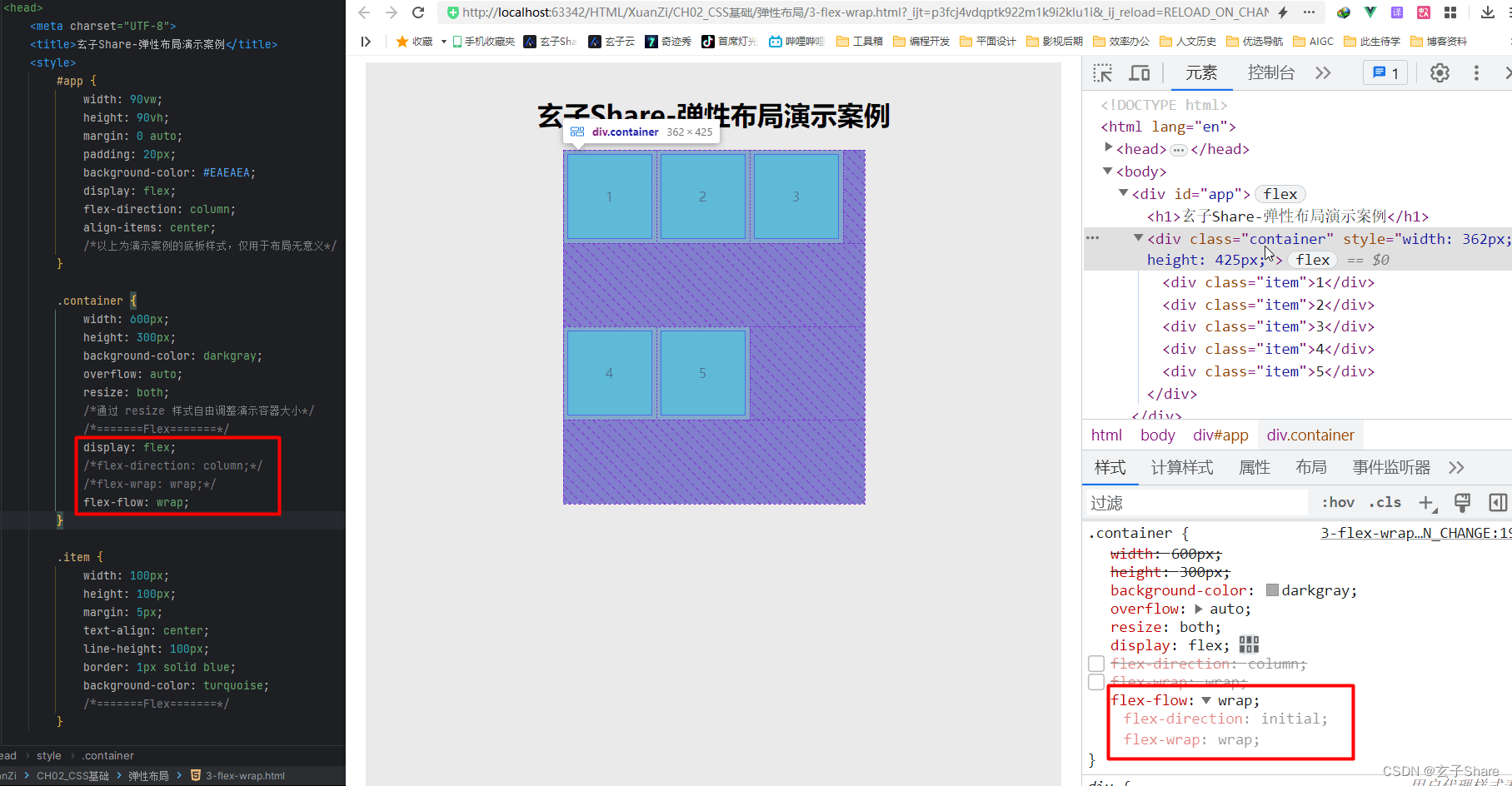
Task: Click the 玄子云 bookmark
Action: [x=611, y=41]
